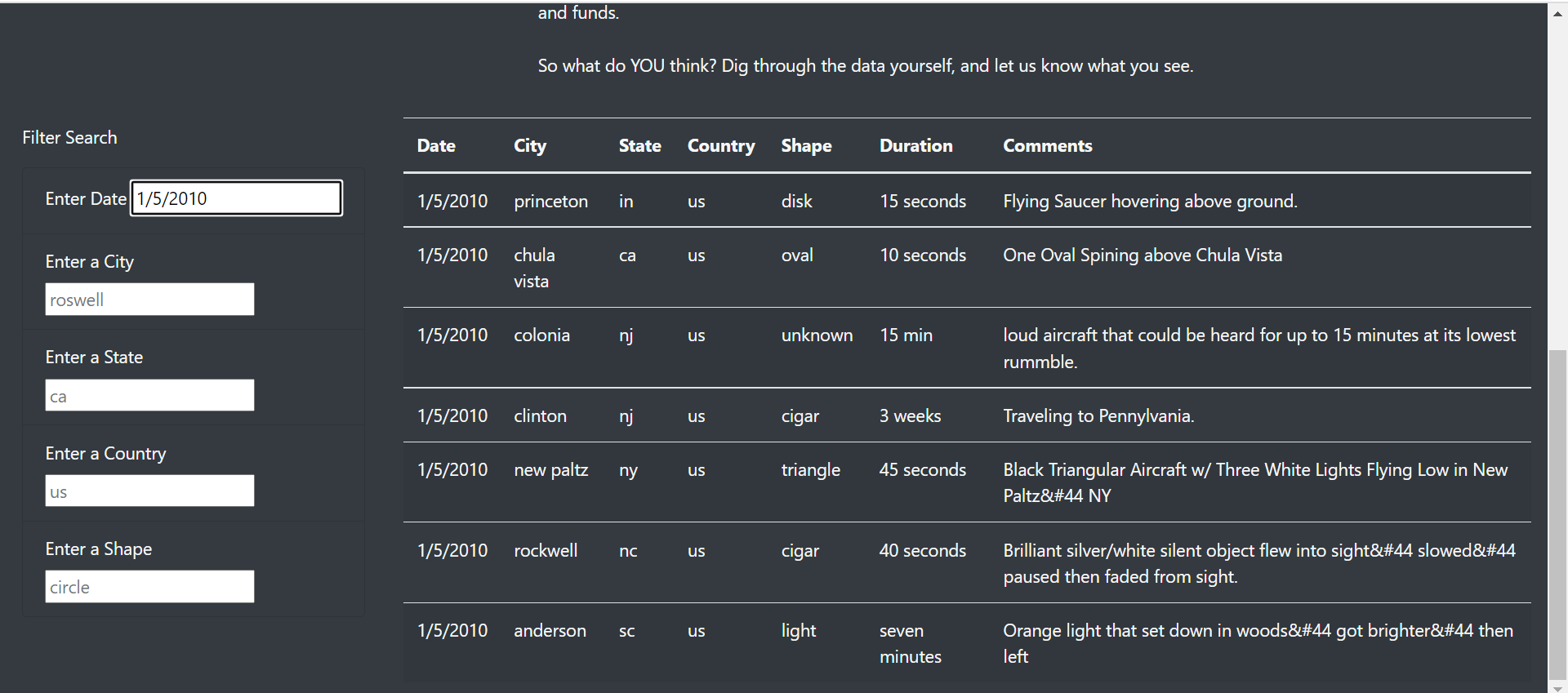
Task: Click the Shape column header
Action: [806, 145]
